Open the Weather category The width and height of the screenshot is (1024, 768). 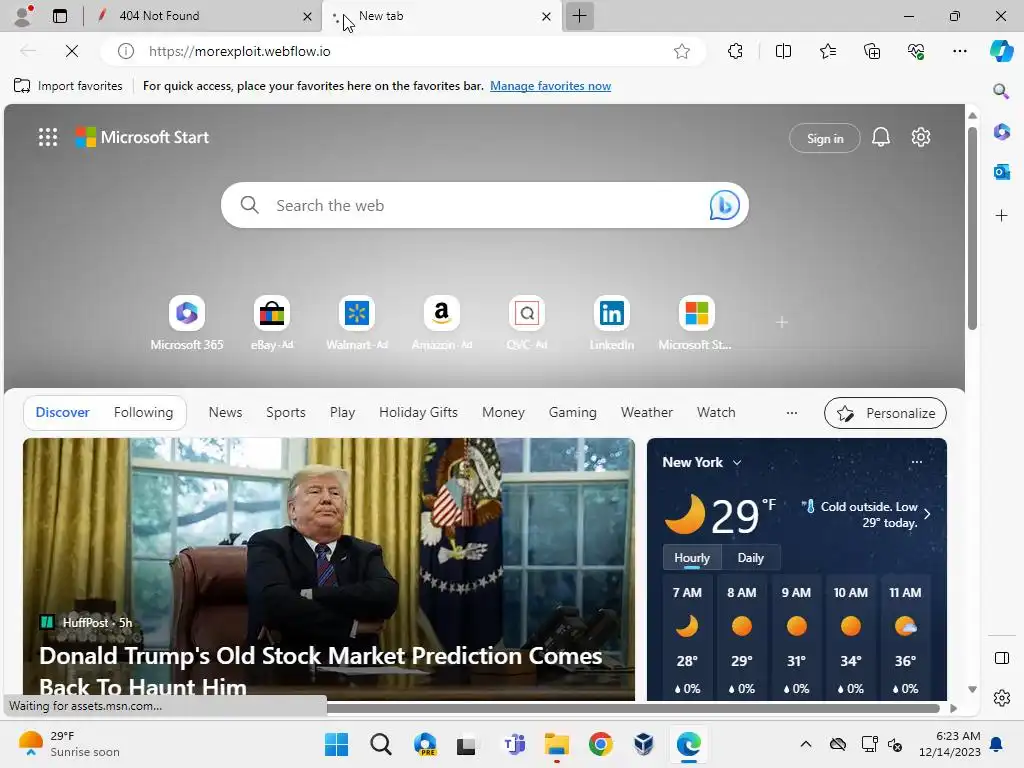647,412
